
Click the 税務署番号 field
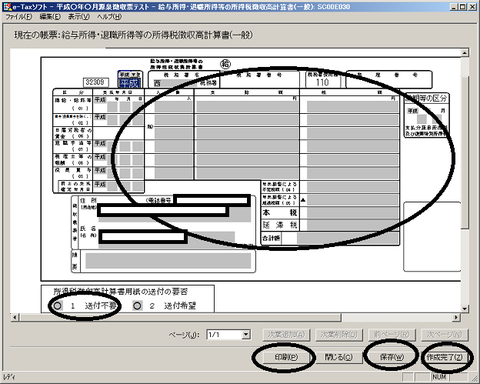pos(259,83)
